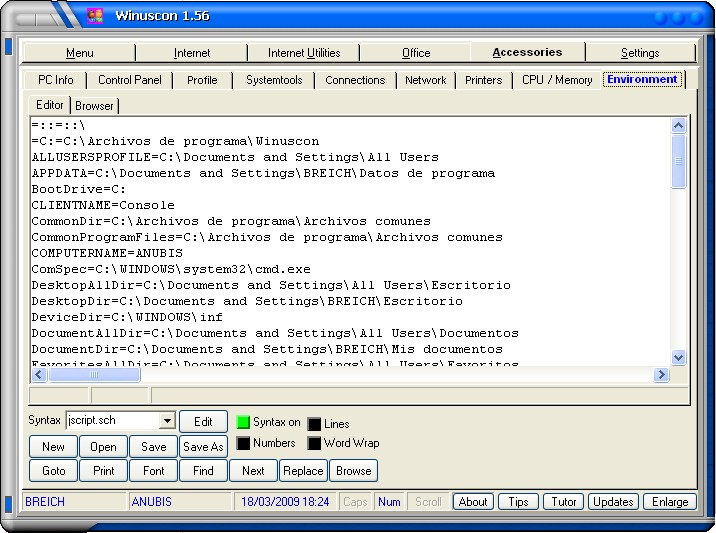Create a New document

coord(53,447)
